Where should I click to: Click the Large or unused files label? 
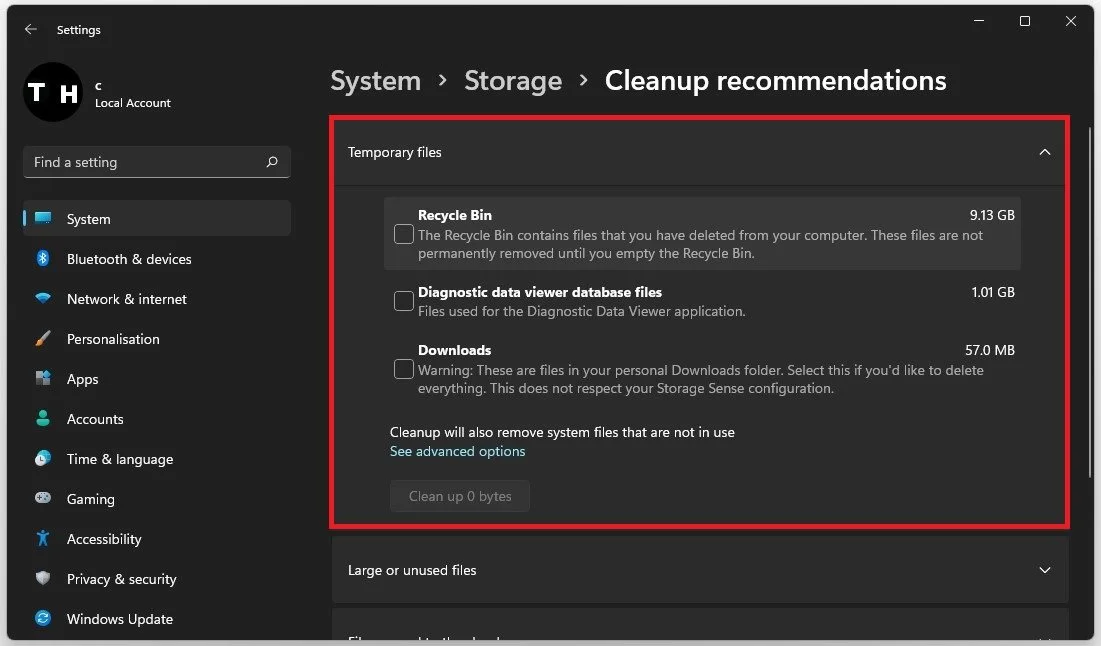coord(412,570)
